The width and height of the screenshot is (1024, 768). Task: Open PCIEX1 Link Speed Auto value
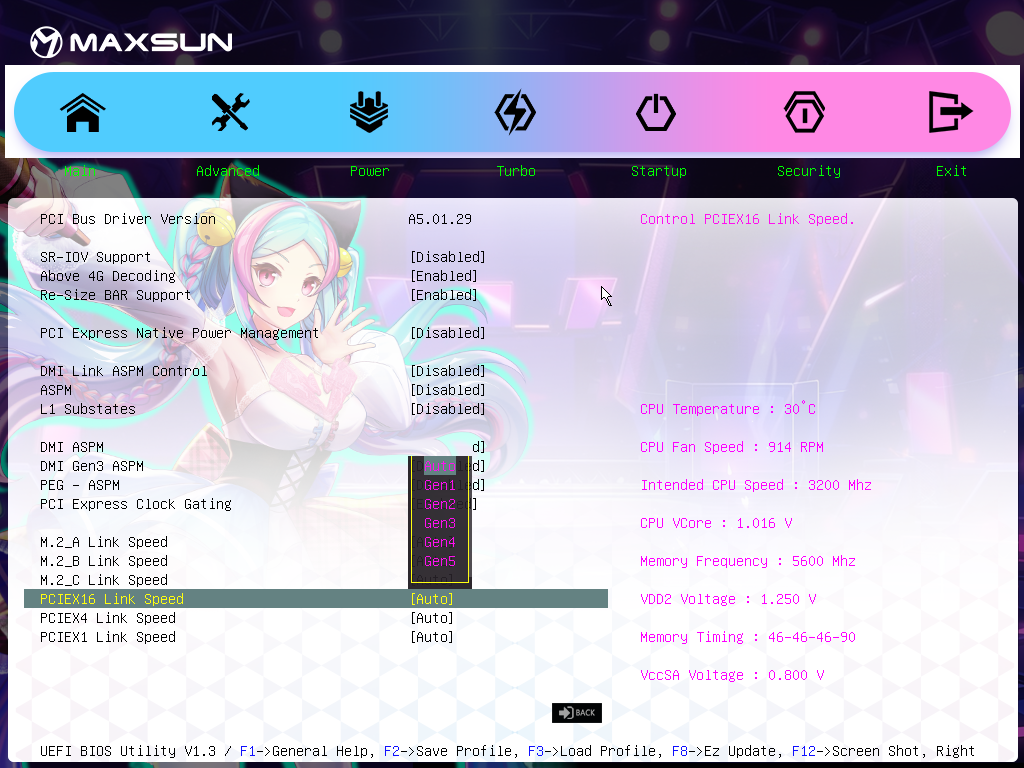point(432,637)
